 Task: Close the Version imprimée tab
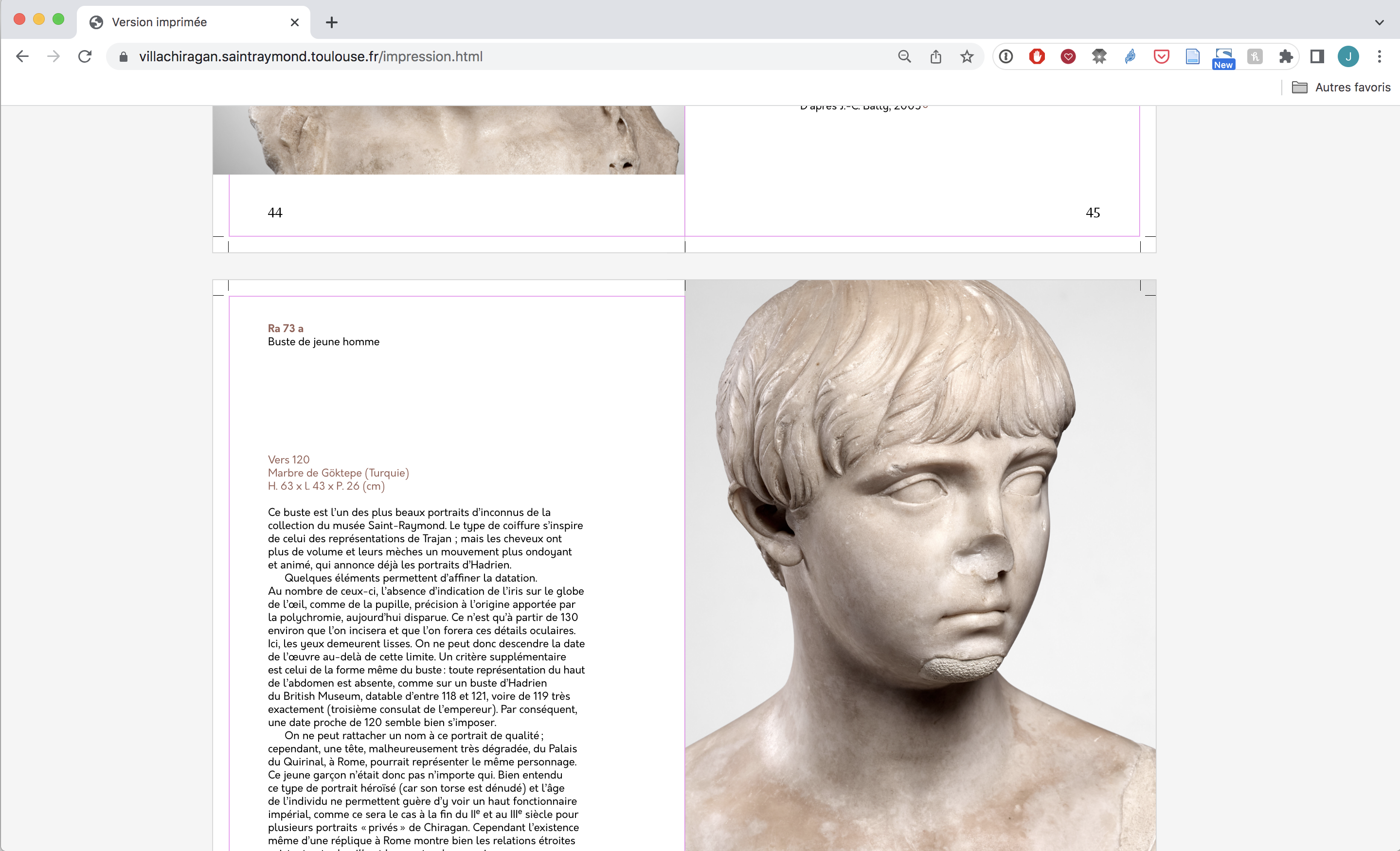coord(294,22)
